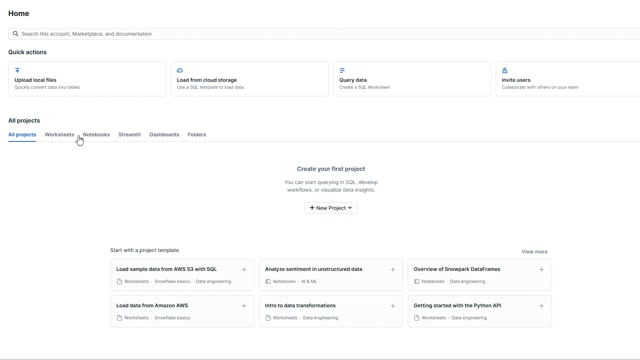The height and width of the screenshot is (360, 640).
Task: Add Load sample data from AWS S3 template
Action: (x=244, y=269)
